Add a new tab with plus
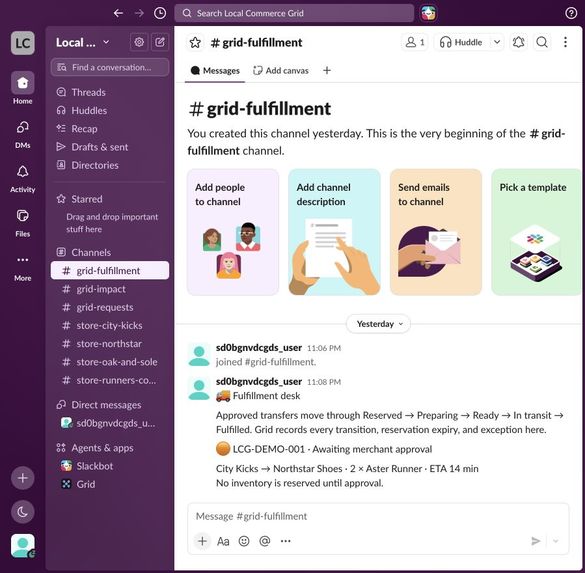 point(327,71)
